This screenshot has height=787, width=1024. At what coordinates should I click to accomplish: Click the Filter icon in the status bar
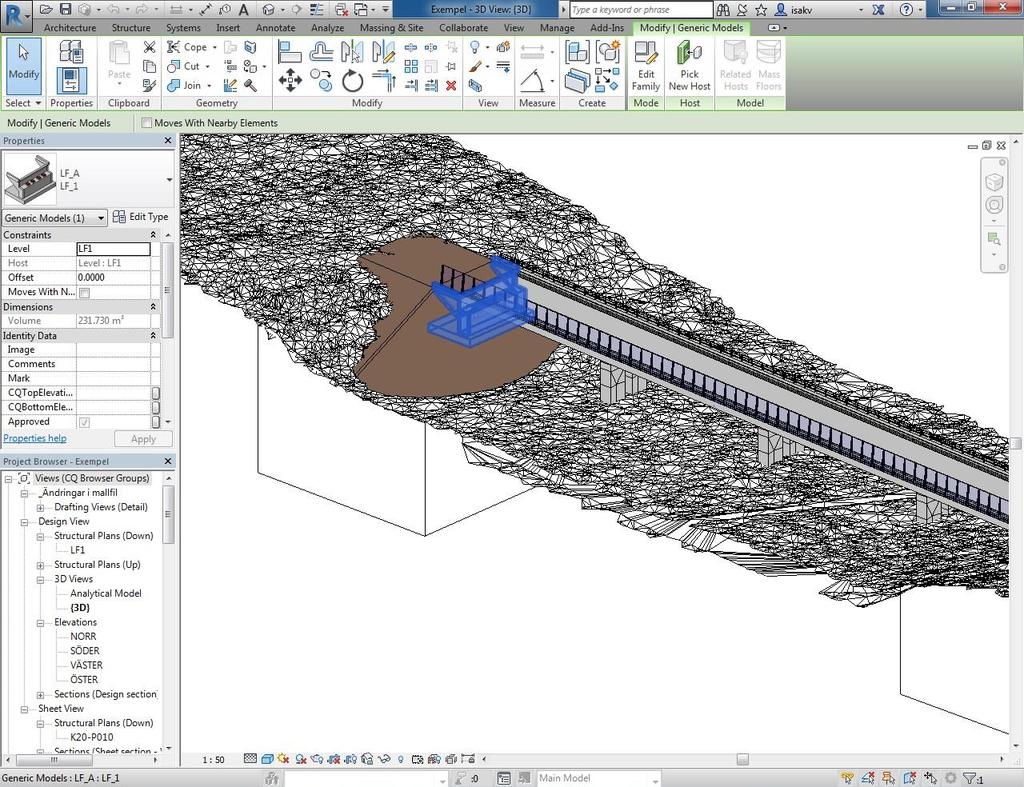(x=972, y=778)
